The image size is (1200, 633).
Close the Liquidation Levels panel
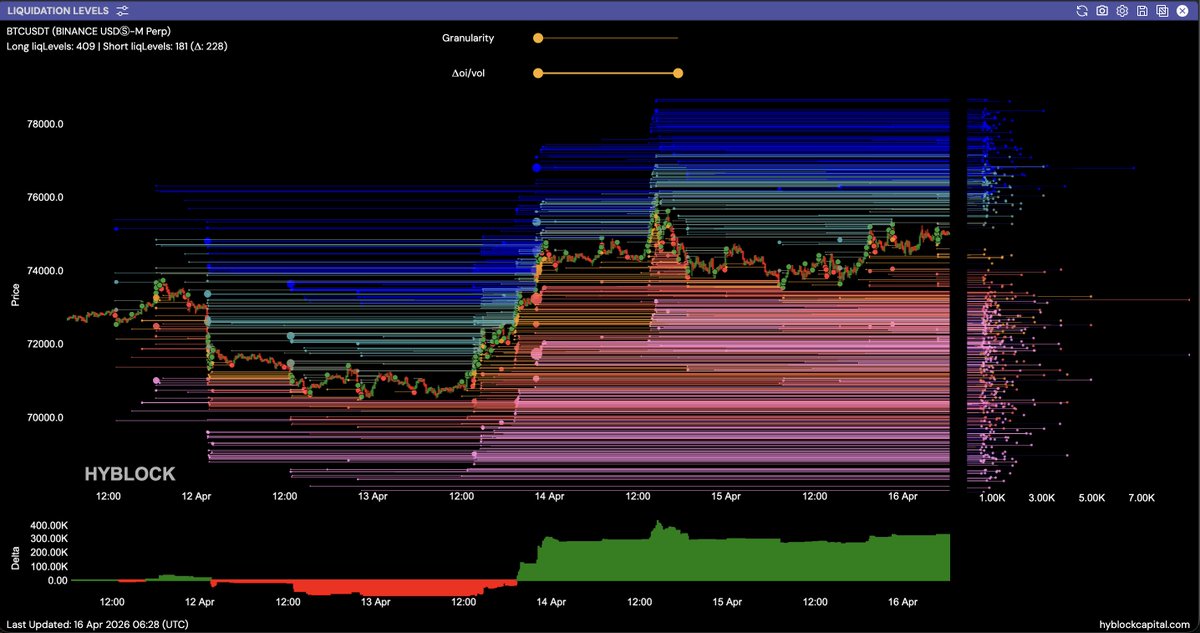(x=1182, y=10)
